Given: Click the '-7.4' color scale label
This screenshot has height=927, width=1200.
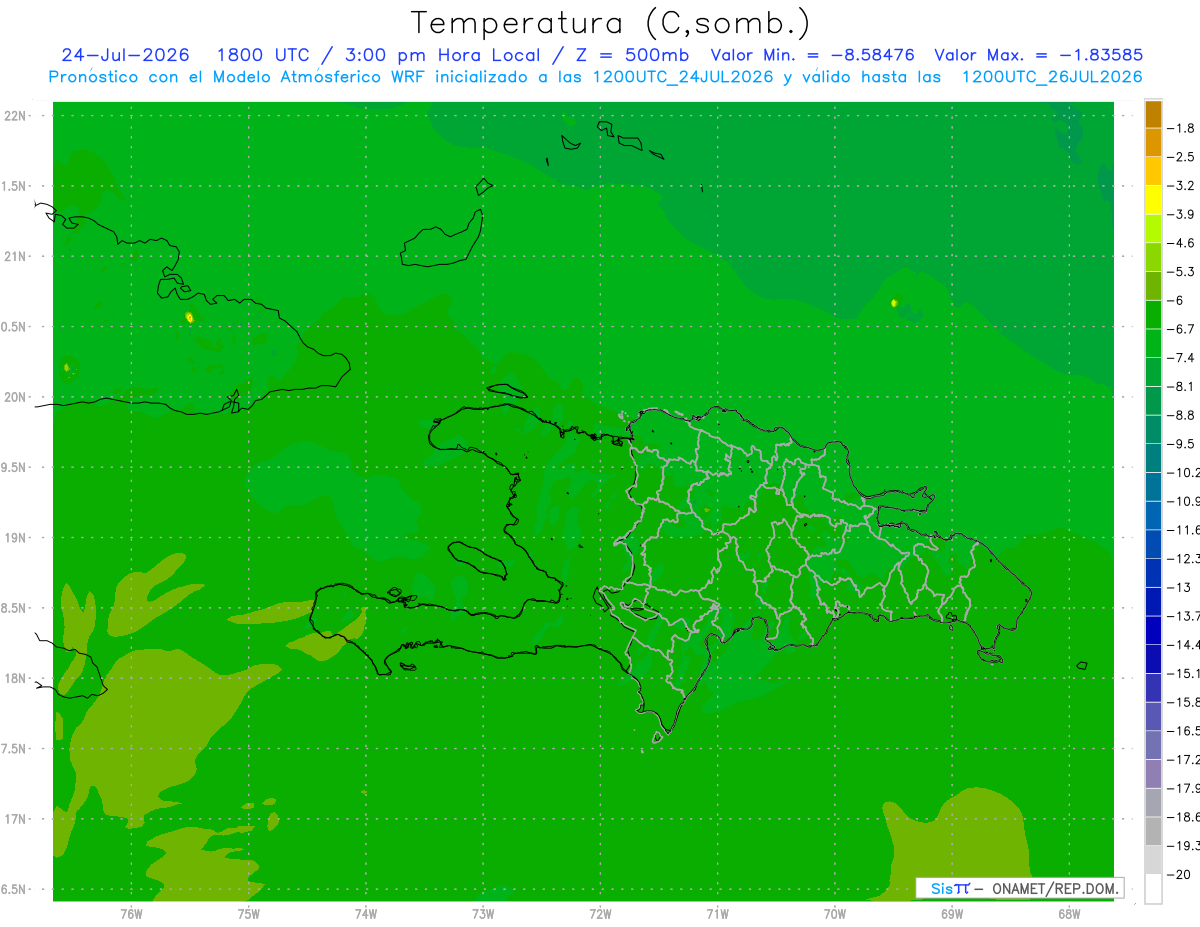Looking at the screenshot, I should (x=1181, y=358).
